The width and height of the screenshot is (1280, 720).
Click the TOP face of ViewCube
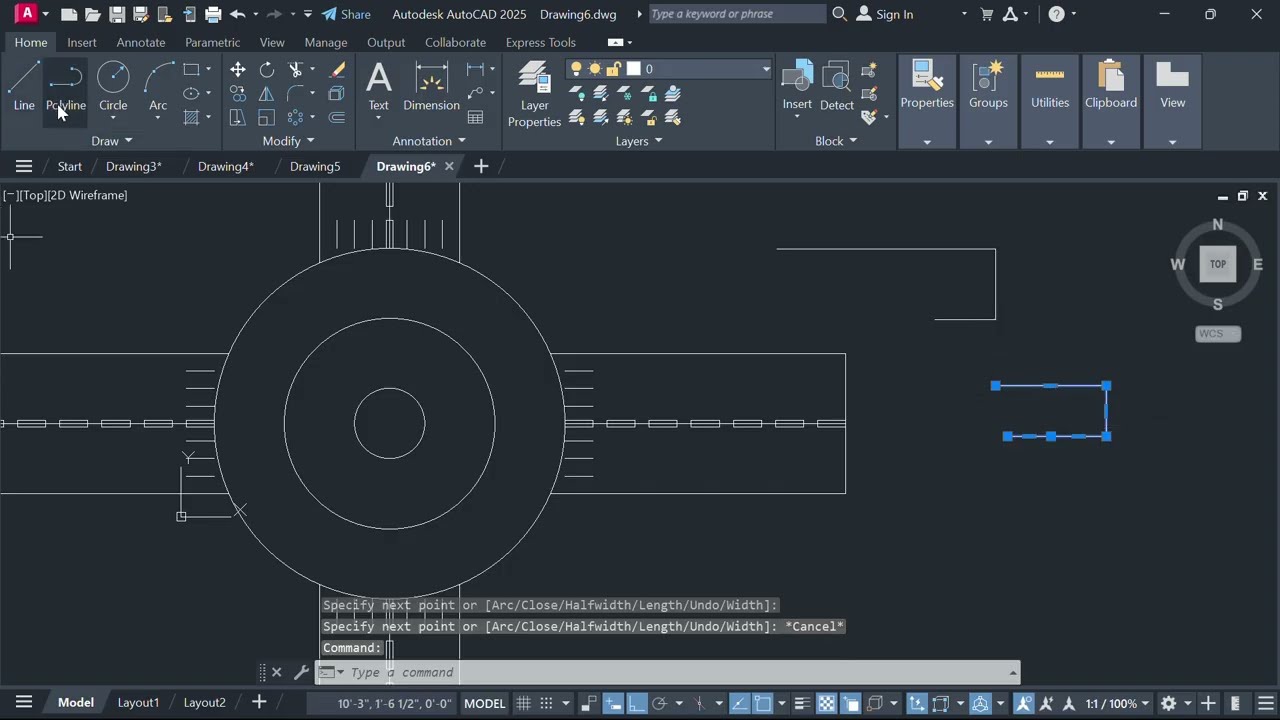[x=1217, y=264]
